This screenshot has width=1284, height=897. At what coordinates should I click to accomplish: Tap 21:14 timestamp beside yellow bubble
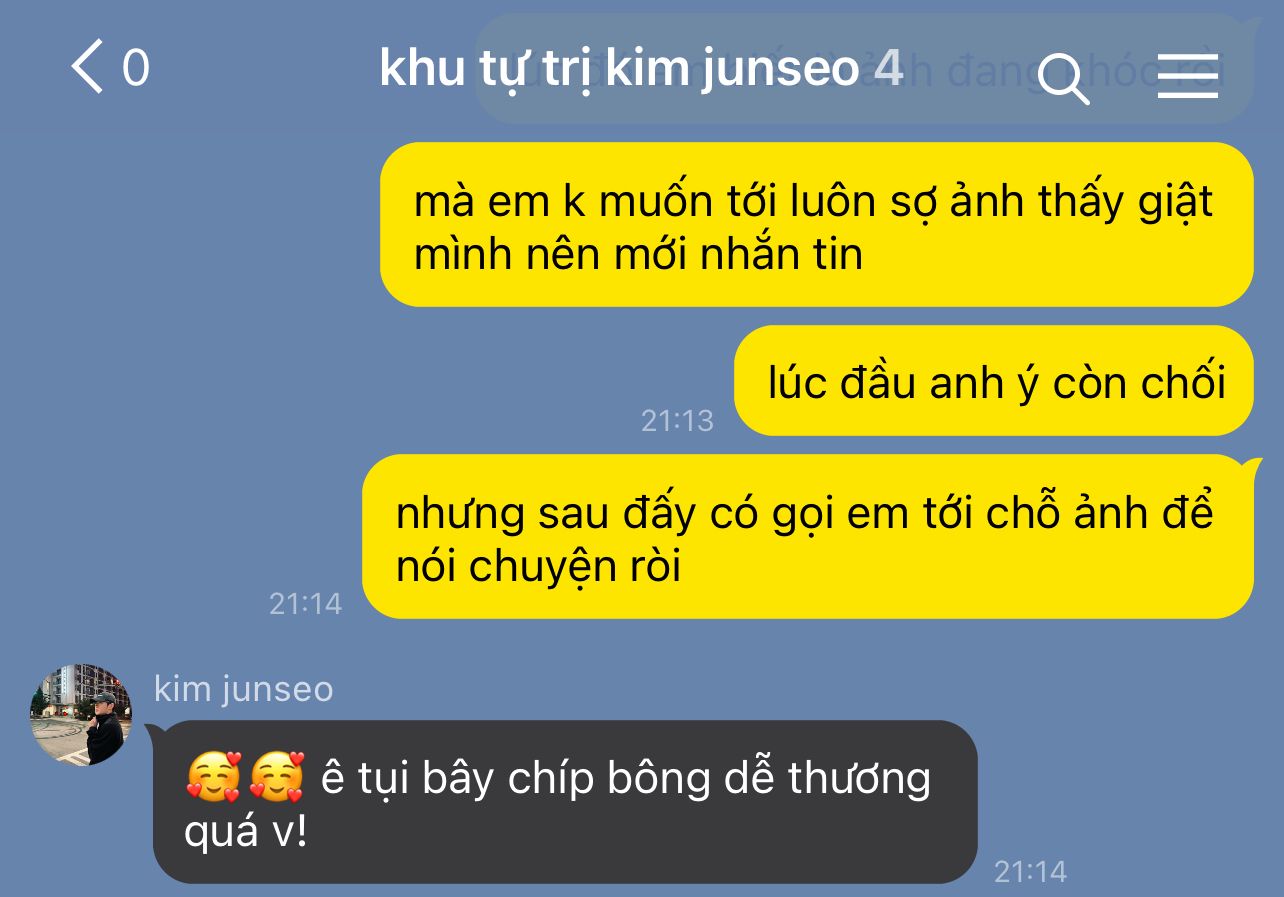(x=305, y=604)
